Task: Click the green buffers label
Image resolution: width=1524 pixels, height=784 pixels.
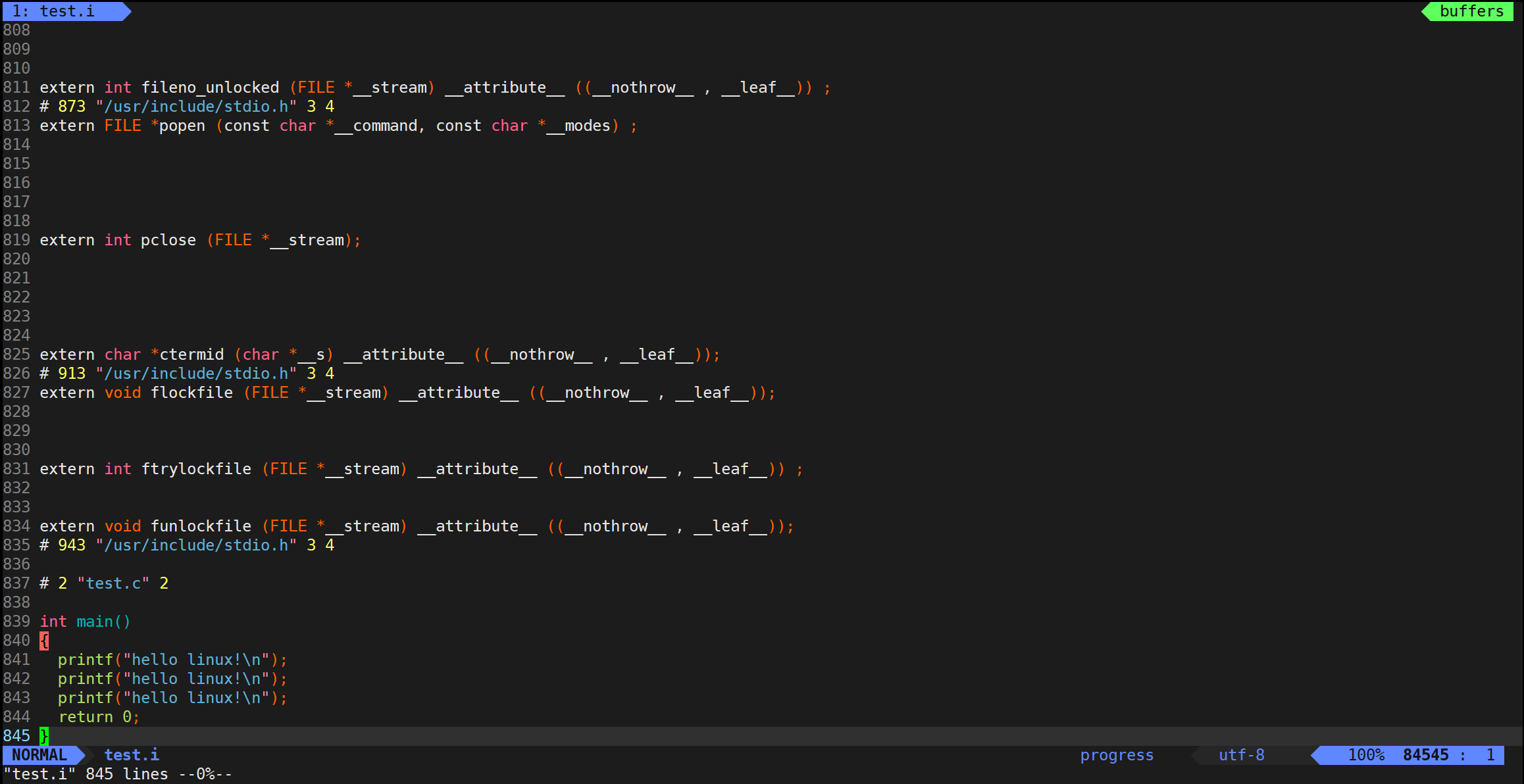Action: (x=1471, y=11)
